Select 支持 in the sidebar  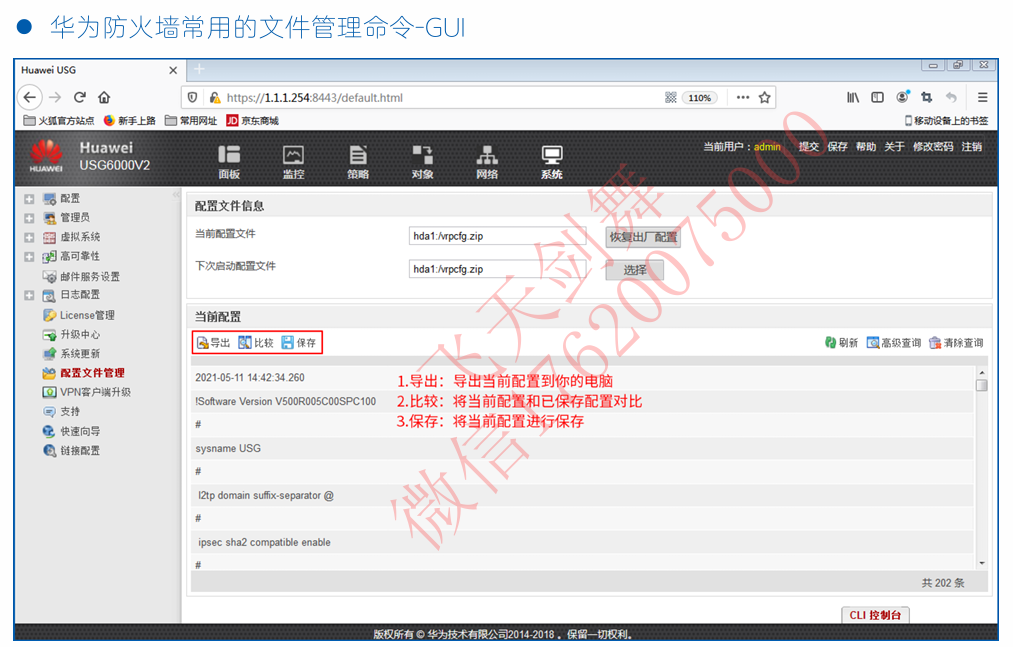61,412
